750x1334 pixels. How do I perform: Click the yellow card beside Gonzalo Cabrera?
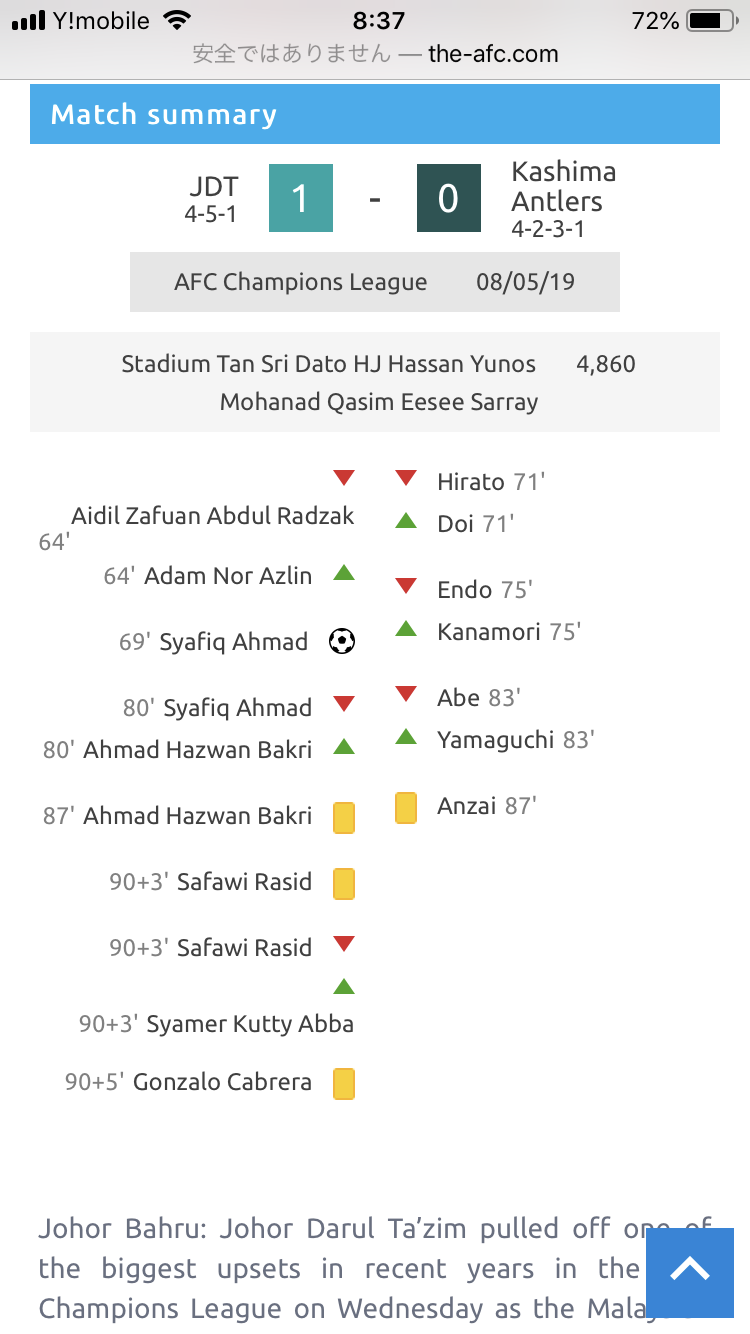point(344,1083)
